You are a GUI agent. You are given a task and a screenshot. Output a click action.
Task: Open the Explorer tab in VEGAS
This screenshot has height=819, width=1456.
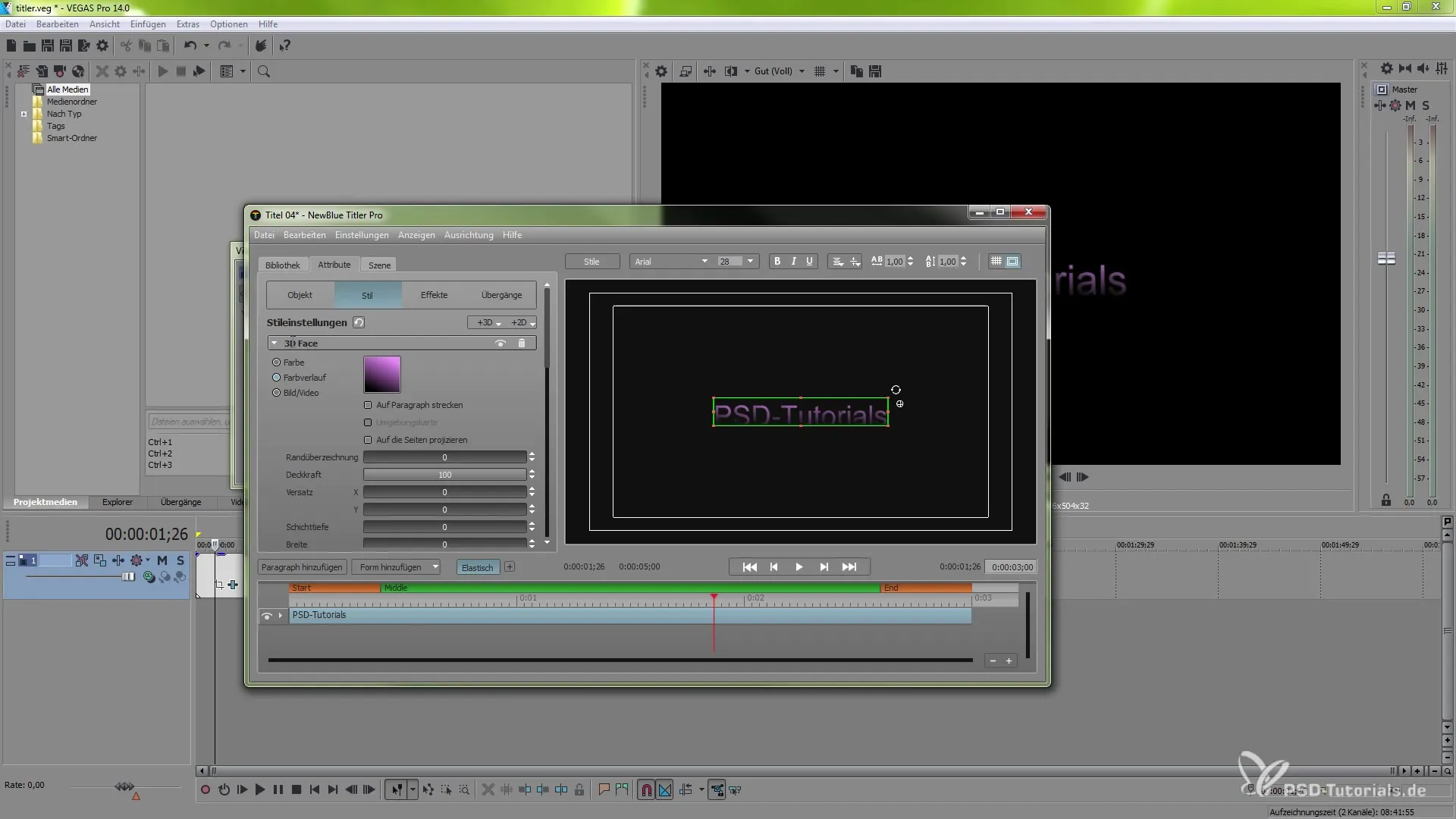tap(118, 502)
